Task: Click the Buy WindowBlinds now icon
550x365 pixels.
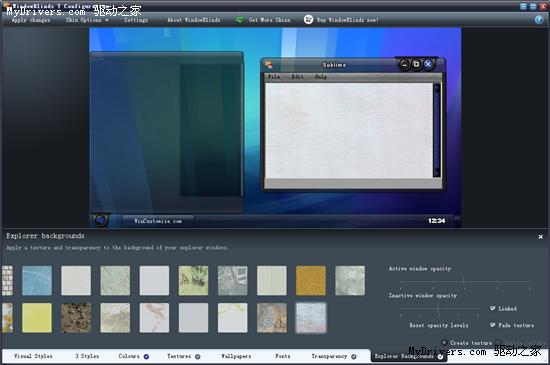Action: (308, 20)
